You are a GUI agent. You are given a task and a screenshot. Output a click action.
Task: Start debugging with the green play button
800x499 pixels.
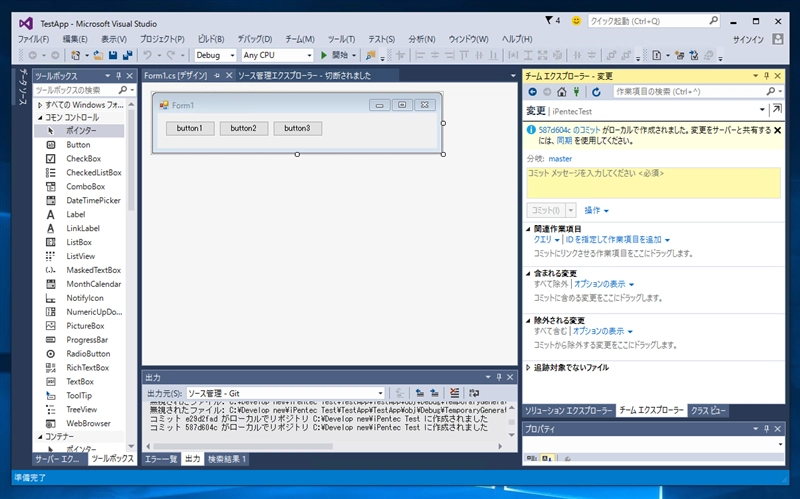tap(323, 55)
